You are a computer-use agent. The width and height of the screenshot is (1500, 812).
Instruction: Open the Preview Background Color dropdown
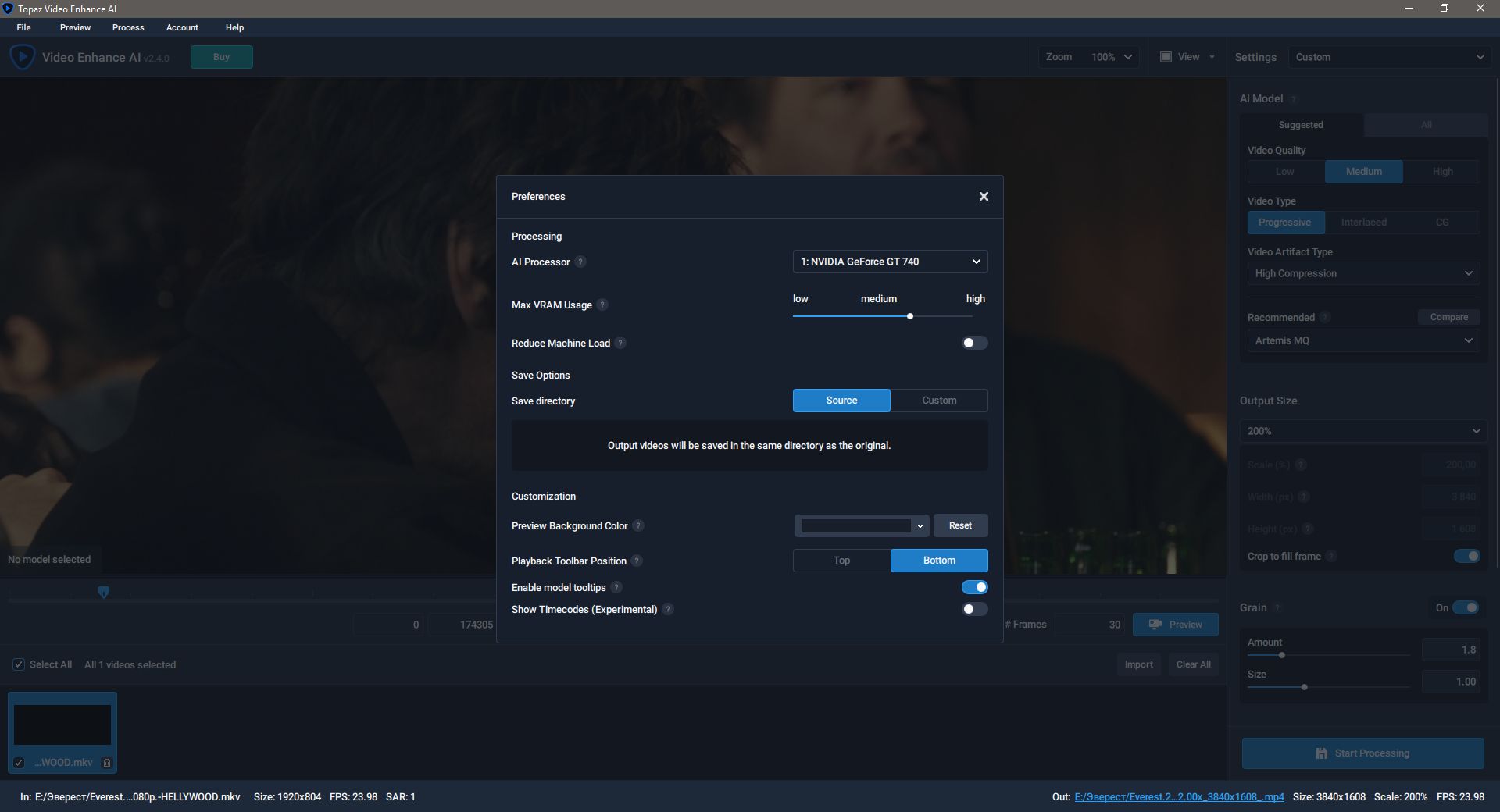[x=861, y=525]
